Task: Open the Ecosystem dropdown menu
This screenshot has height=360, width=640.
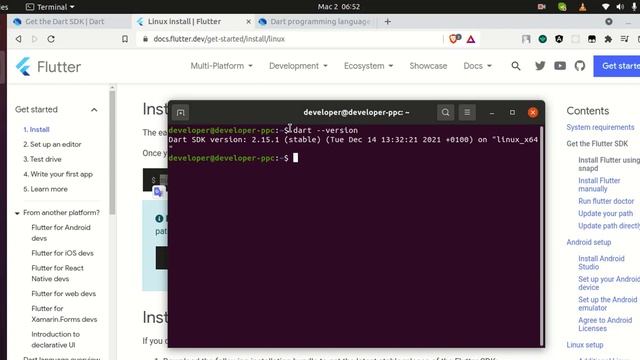Action: click(368, 66)
